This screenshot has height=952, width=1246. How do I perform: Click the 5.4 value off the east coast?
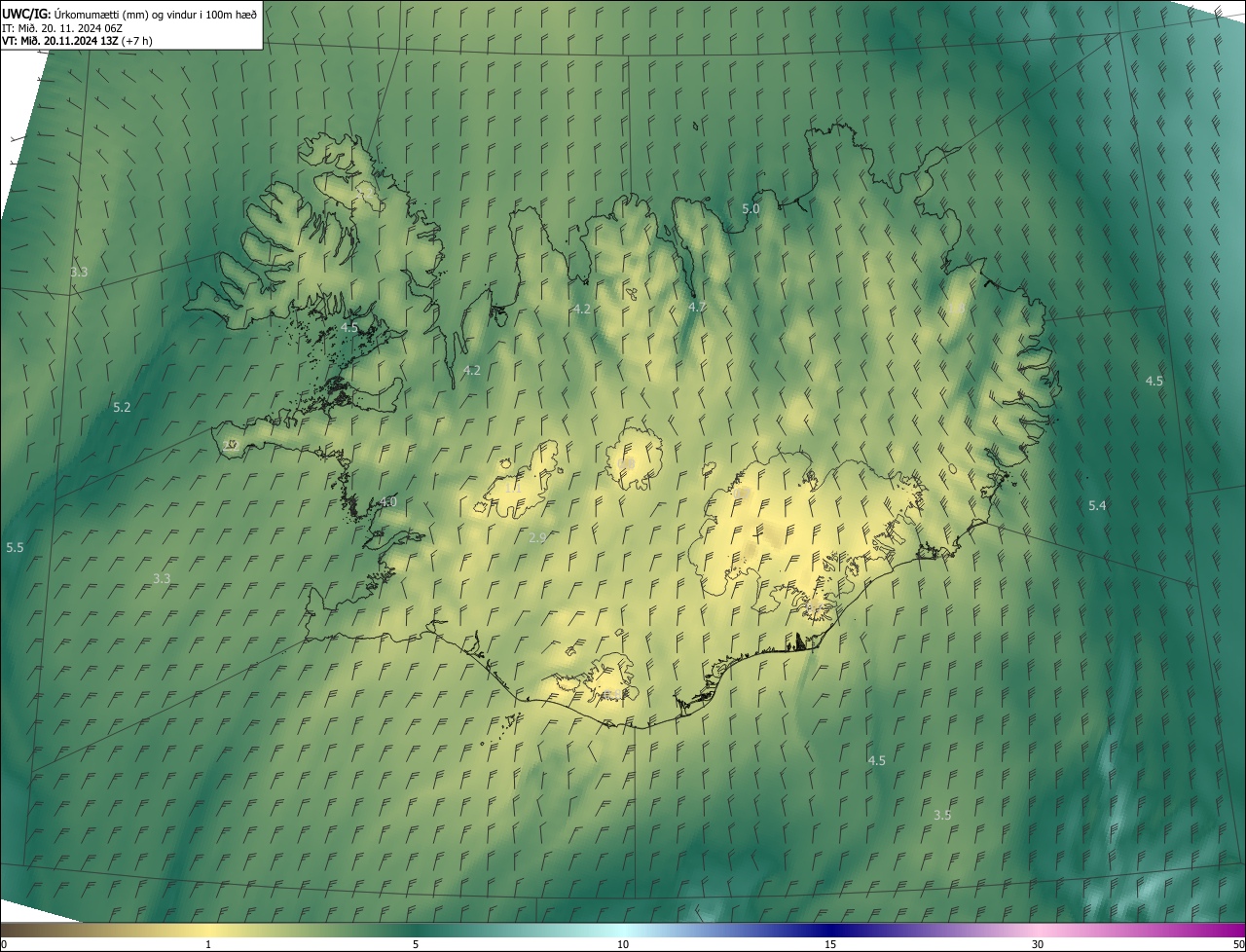tap(1097, 505)
